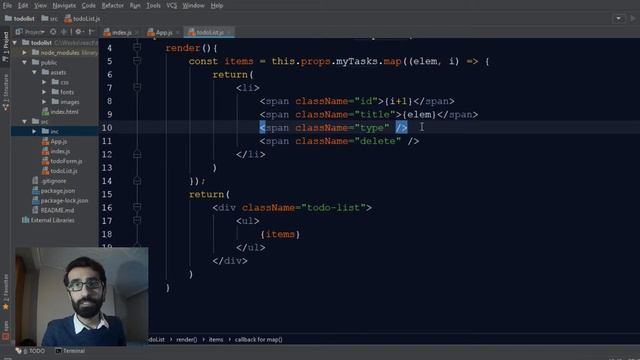Click the todolist folder icon in navigation bar
This screenshot has height=360, width=640.
point(8,18)
